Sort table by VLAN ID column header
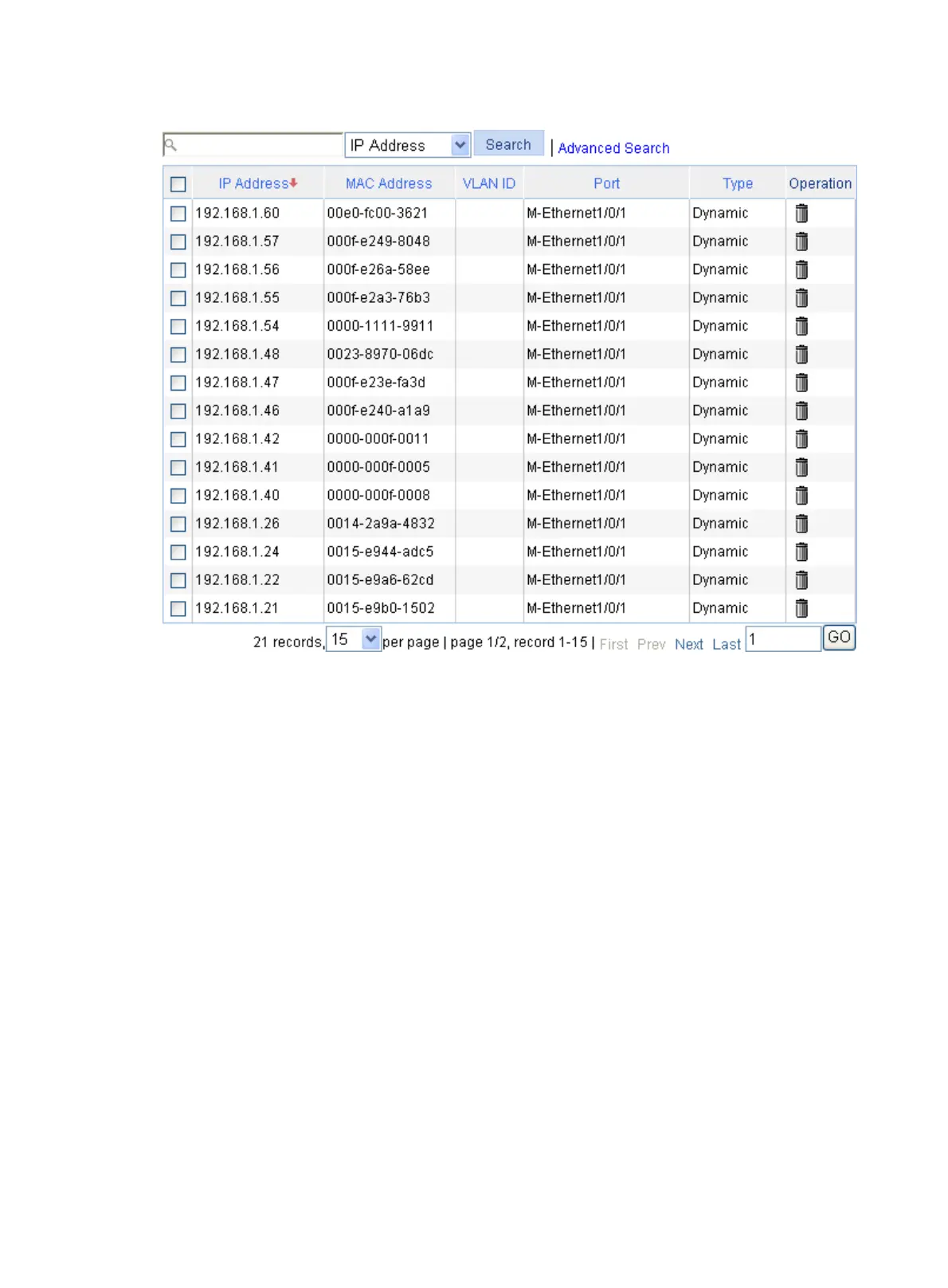The width and height of the screenshot is (948, 1288). point(489,183)
